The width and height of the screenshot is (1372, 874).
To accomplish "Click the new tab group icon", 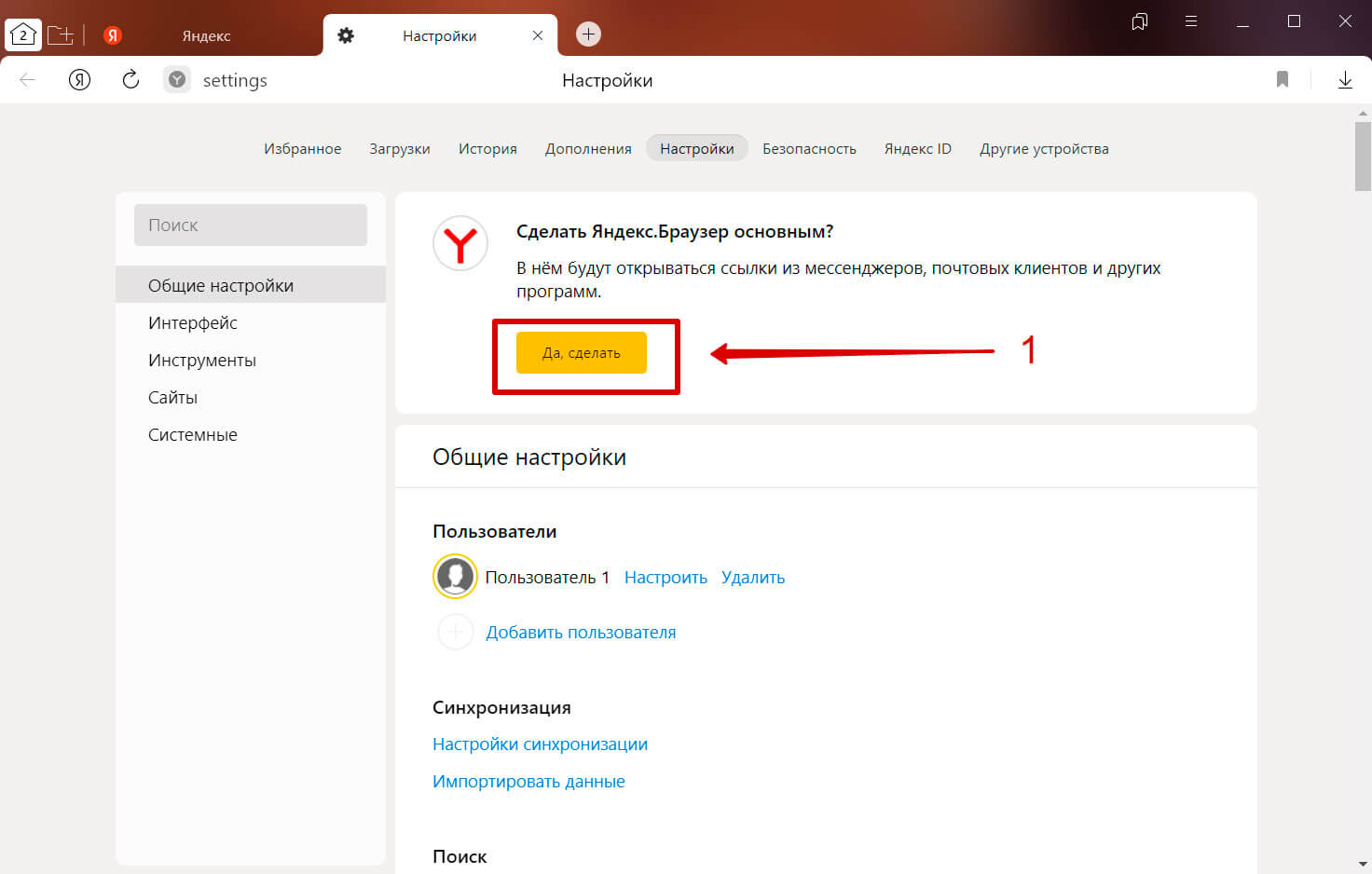I will pyautogui.click(x=60, y=35).
